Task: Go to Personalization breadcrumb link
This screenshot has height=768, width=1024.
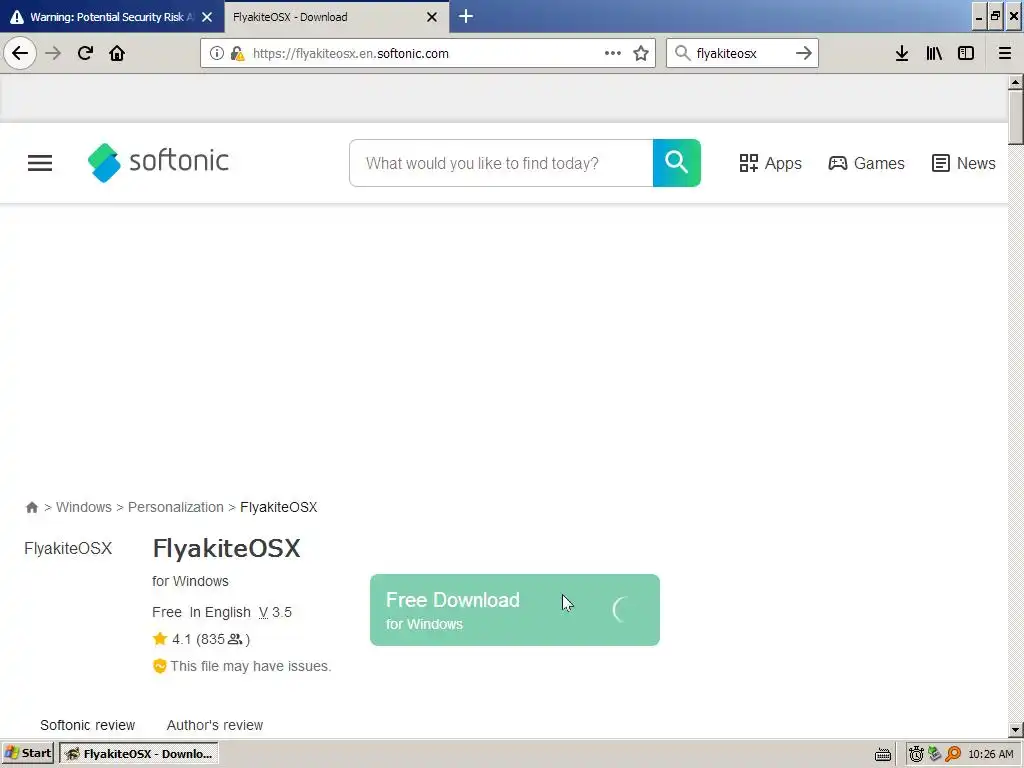Action: 176,507
